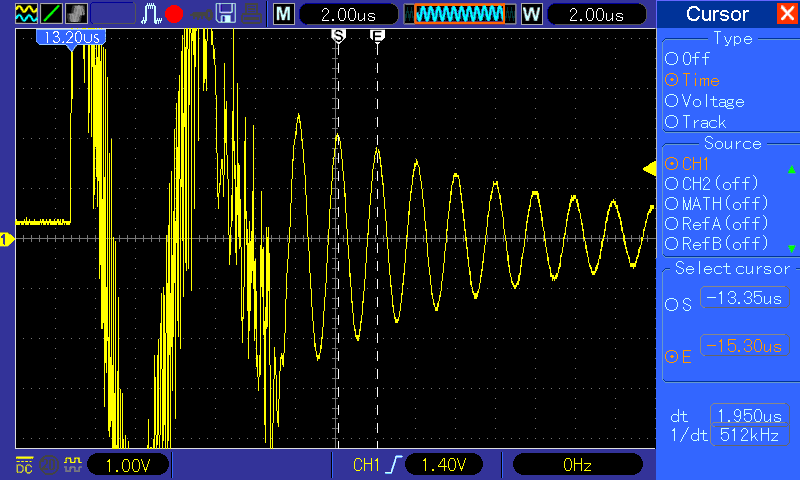This screenshot has height=480, width=800.
Task: Click the 0Hz frequency counter readout
Action: click(x=577, y=465)
